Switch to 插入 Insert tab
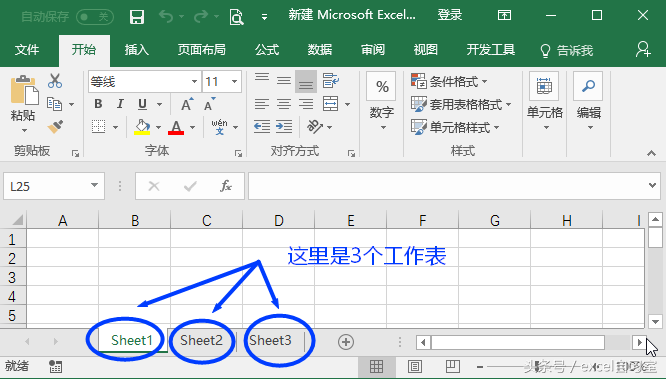The height and width of the screenshot is (379, 666). point(136,50)
